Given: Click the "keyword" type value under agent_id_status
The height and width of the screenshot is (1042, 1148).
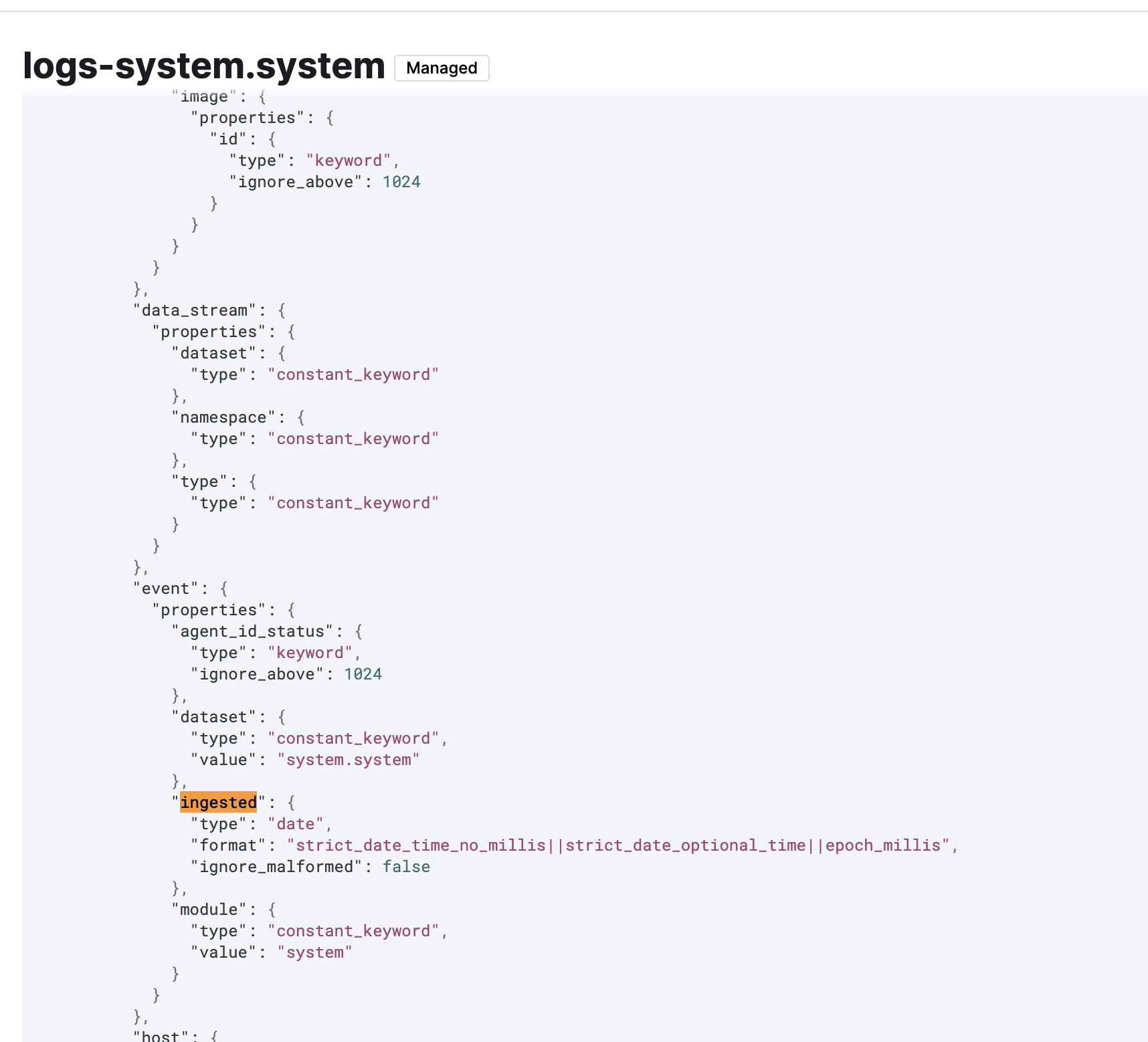Looking at the screenshot, I should [x=310, y=653].
